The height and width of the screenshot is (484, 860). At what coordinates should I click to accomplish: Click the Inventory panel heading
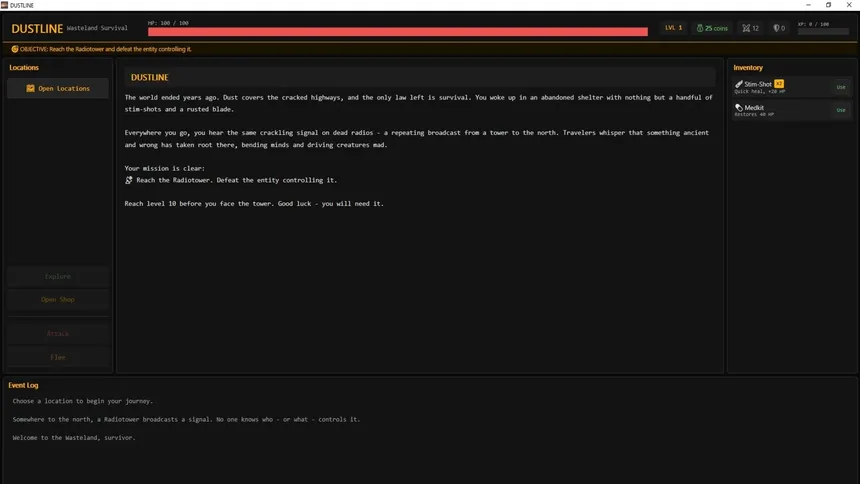748,67
